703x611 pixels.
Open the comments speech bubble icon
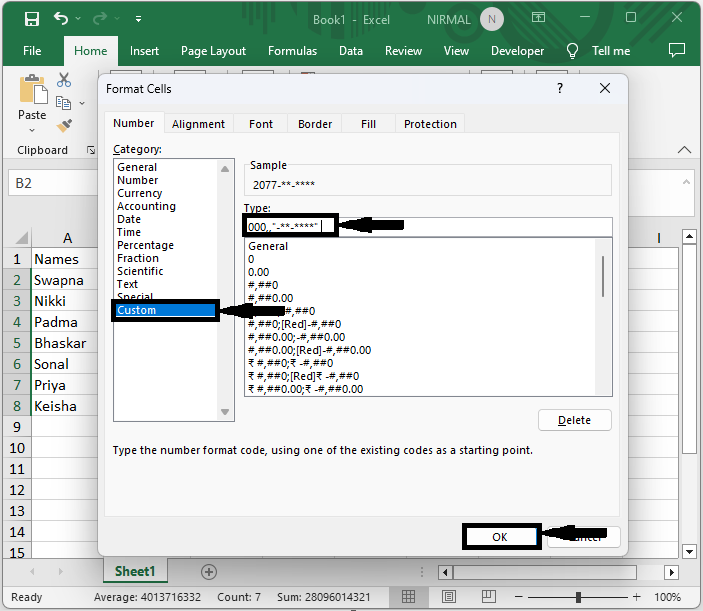coord(677,50)
